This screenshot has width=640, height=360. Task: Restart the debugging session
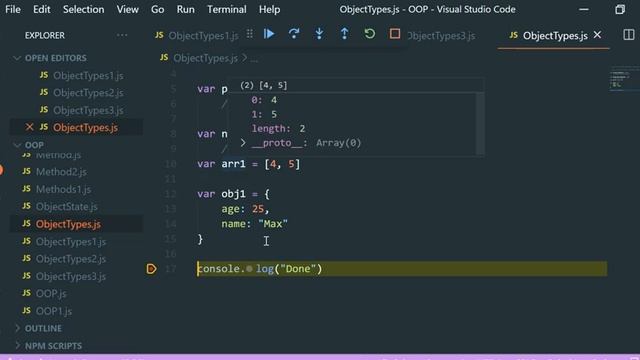[x=369, y=34]
